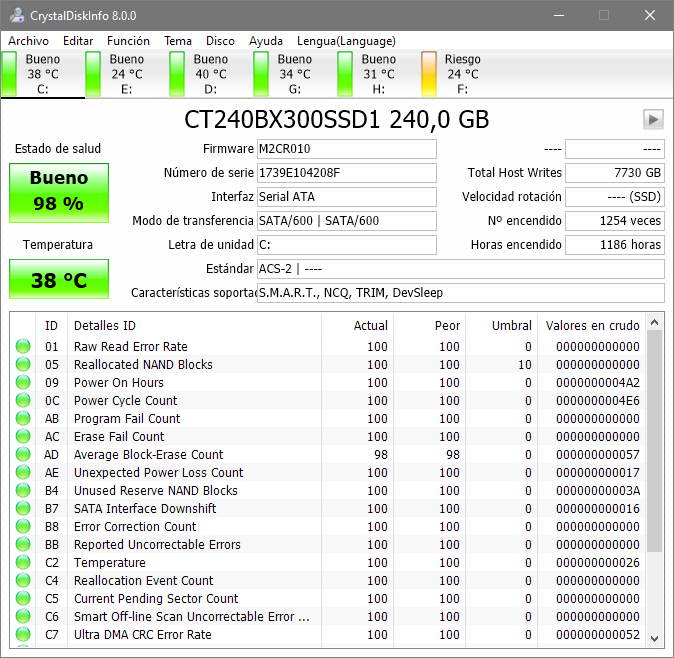Select disk F: with Riesgo status
This screenshot has height=658, width=674.
point(463,74)
